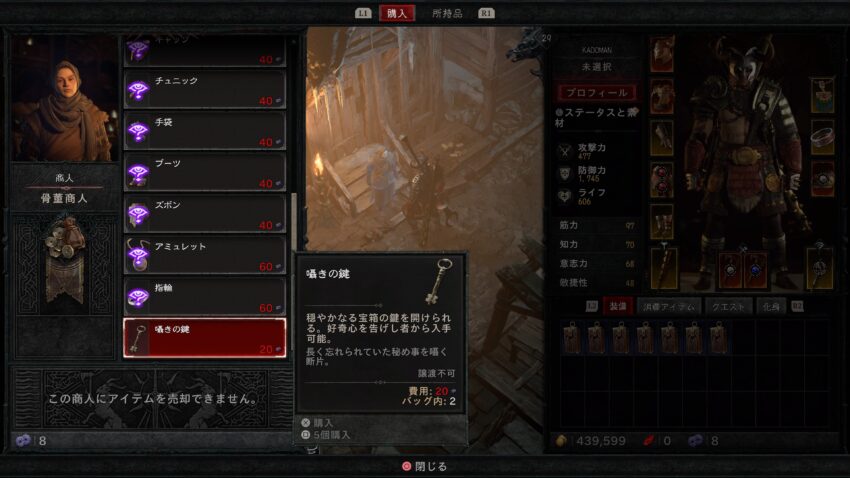Choose the チュニック tunic item

(205, 89)
